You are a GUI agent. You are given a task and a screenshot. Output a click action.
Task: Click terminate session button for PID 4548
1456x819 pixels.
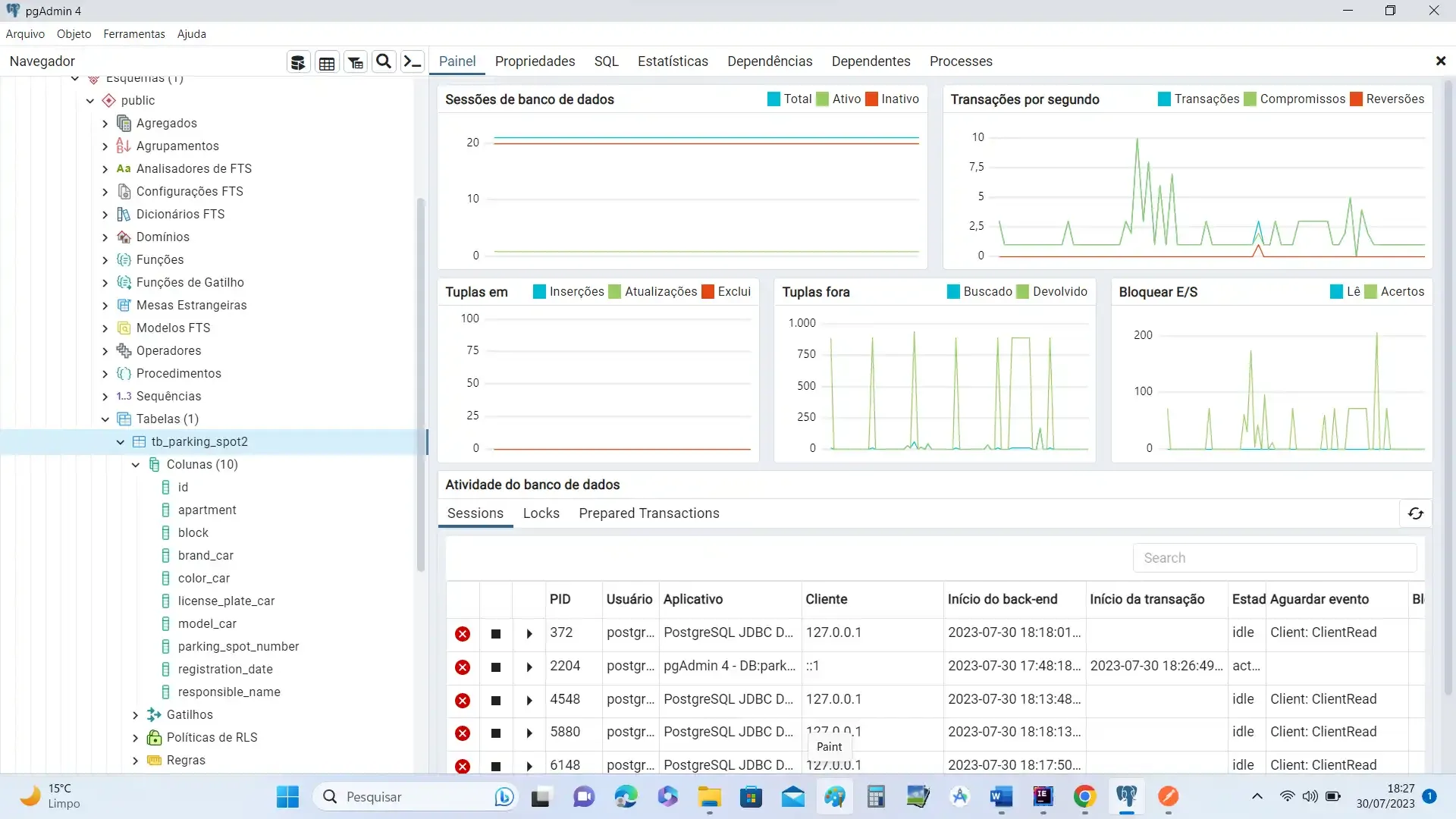pos(462,699)
